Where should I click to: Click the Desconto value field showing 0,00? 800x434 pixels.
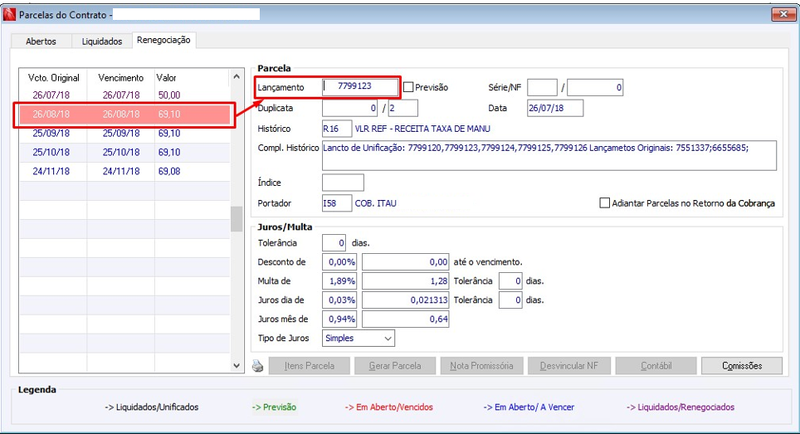406,262
